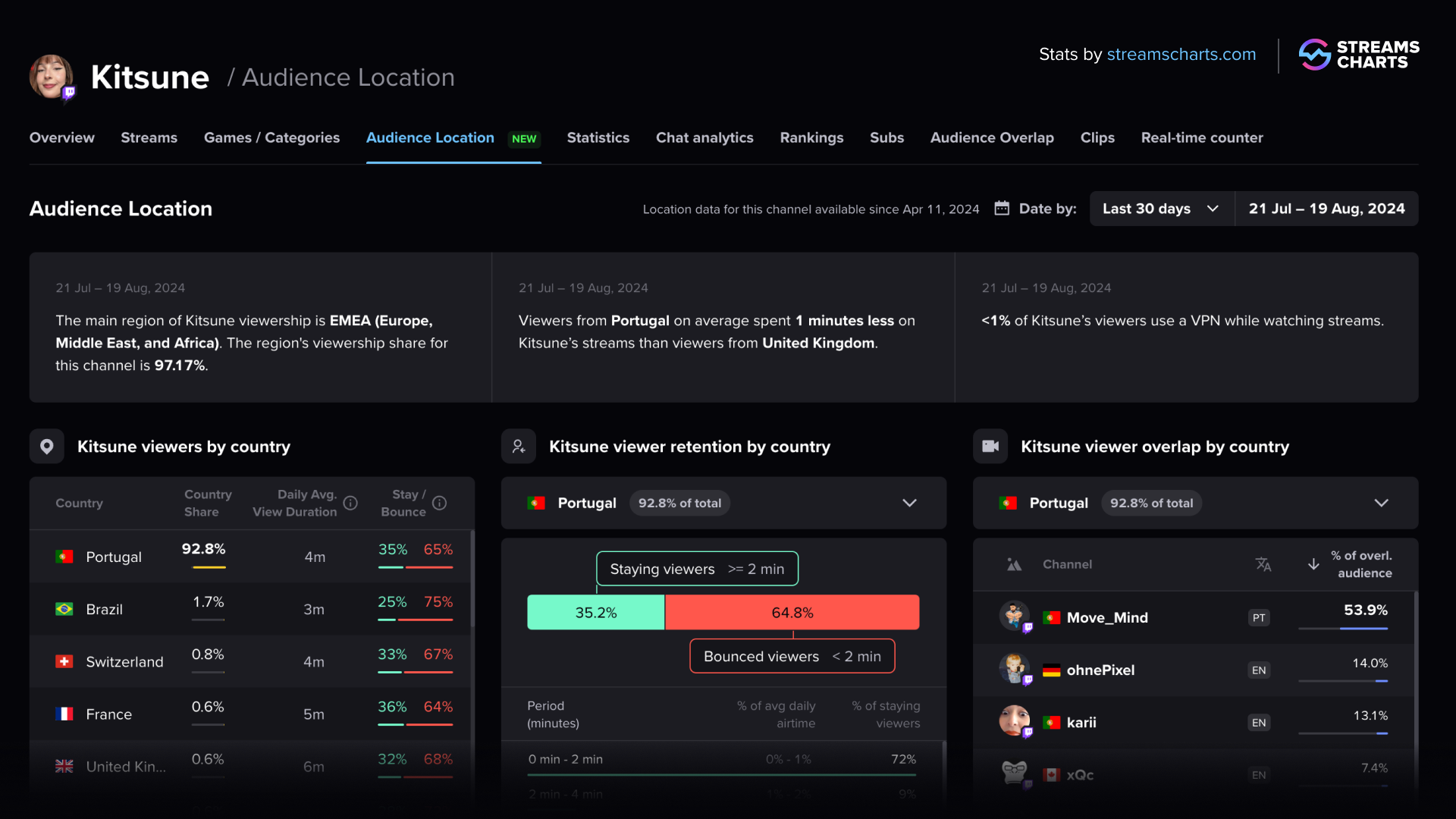The width and height of the screenshot is (1456, 819).
Task: Sort by % of overlapping audience arrow
Action: point(1313,564)
